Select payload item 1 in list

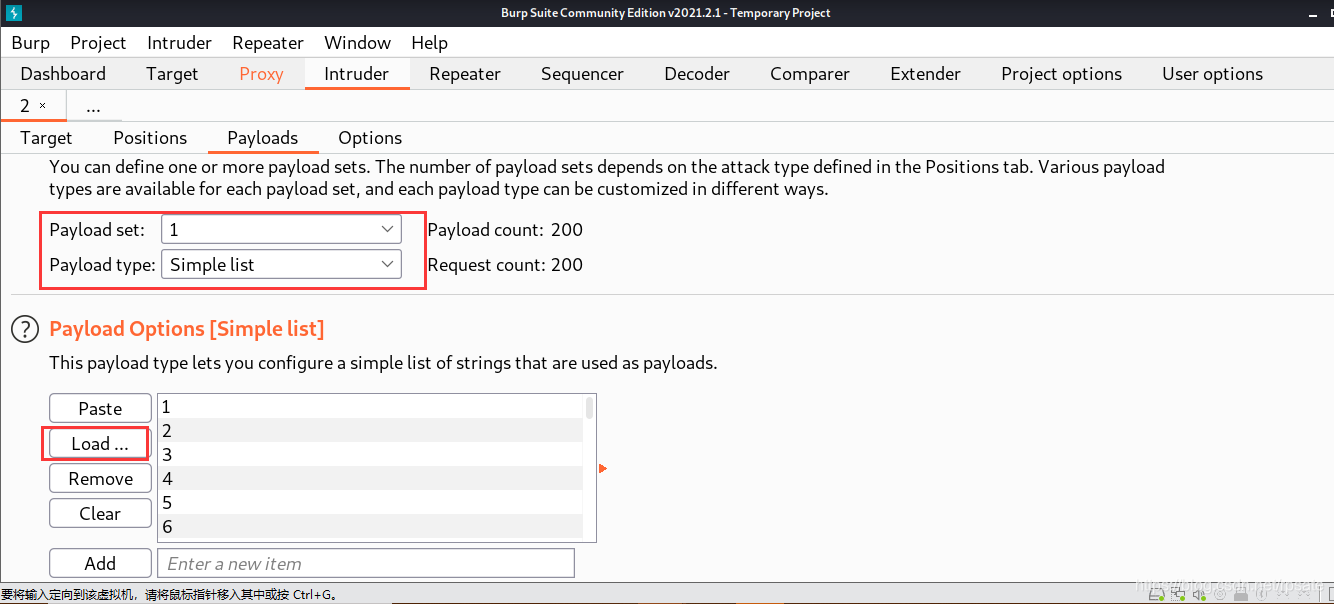[x=370, y=407]
